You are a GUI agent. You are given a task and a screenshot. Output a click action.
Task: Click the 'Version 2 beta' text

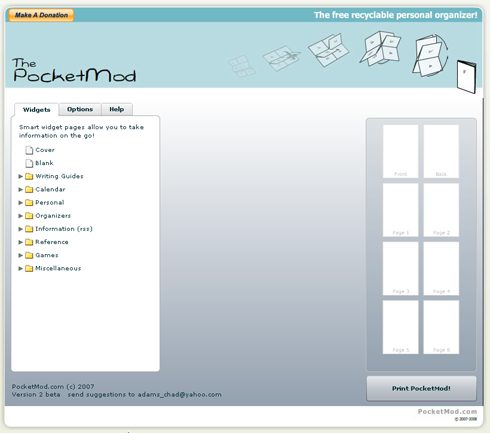[x=36, y=395]
